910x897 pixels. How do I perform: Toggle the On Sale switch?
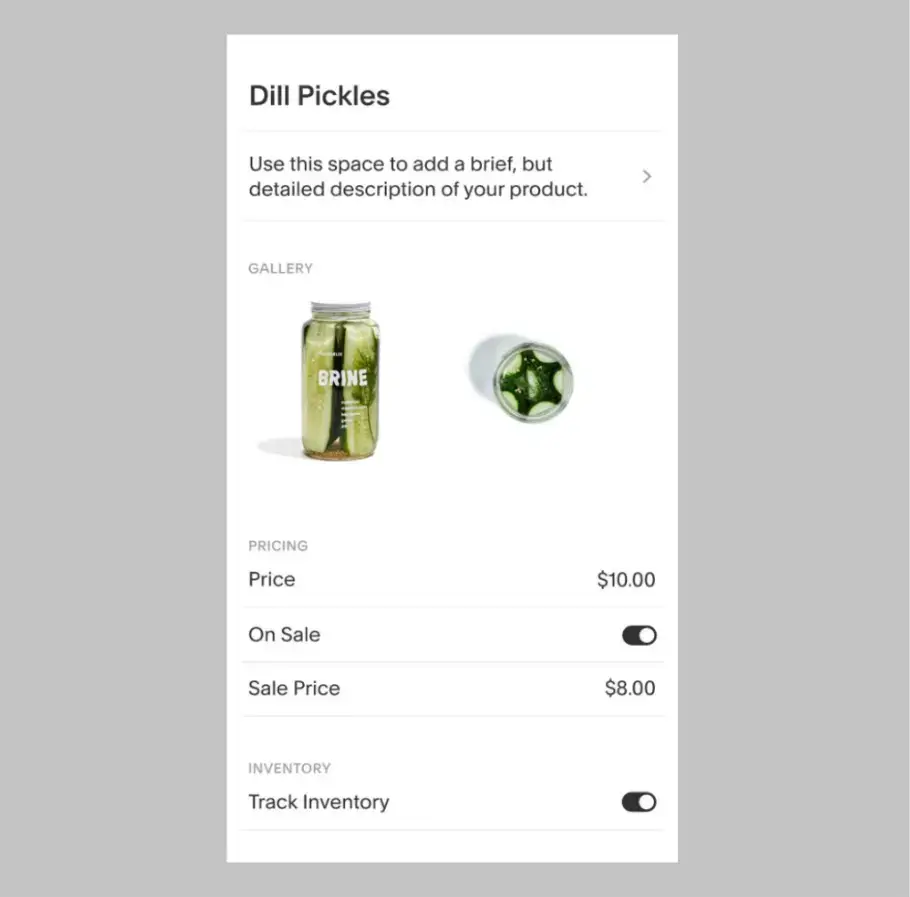[x=639, y=635]
